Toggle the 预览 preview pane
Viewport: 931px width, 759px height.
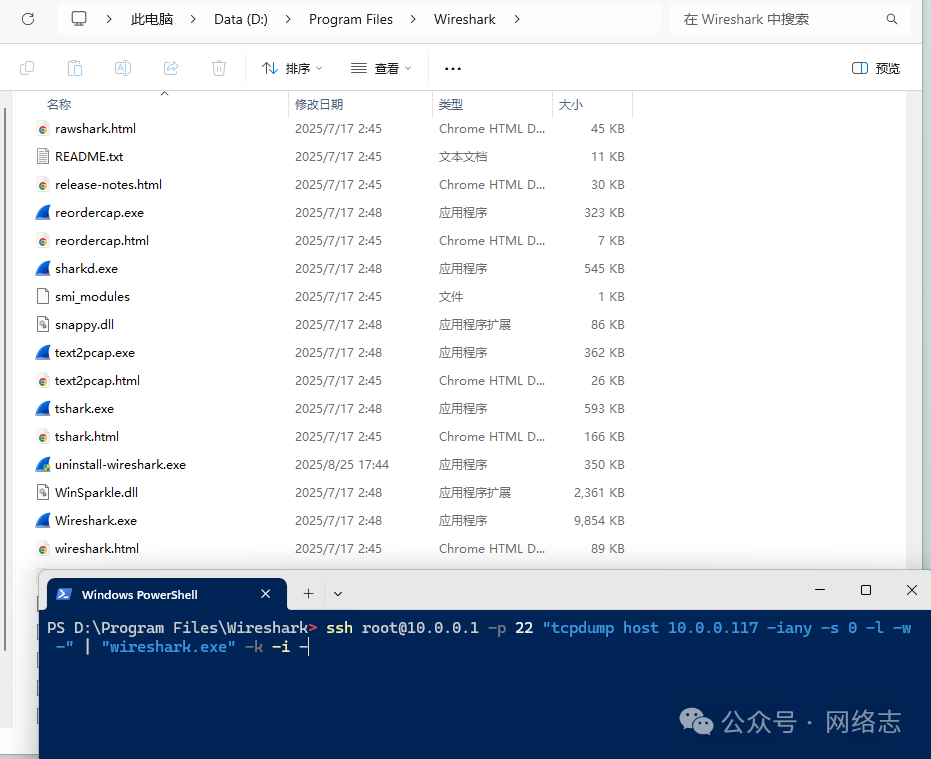[876, 68]
